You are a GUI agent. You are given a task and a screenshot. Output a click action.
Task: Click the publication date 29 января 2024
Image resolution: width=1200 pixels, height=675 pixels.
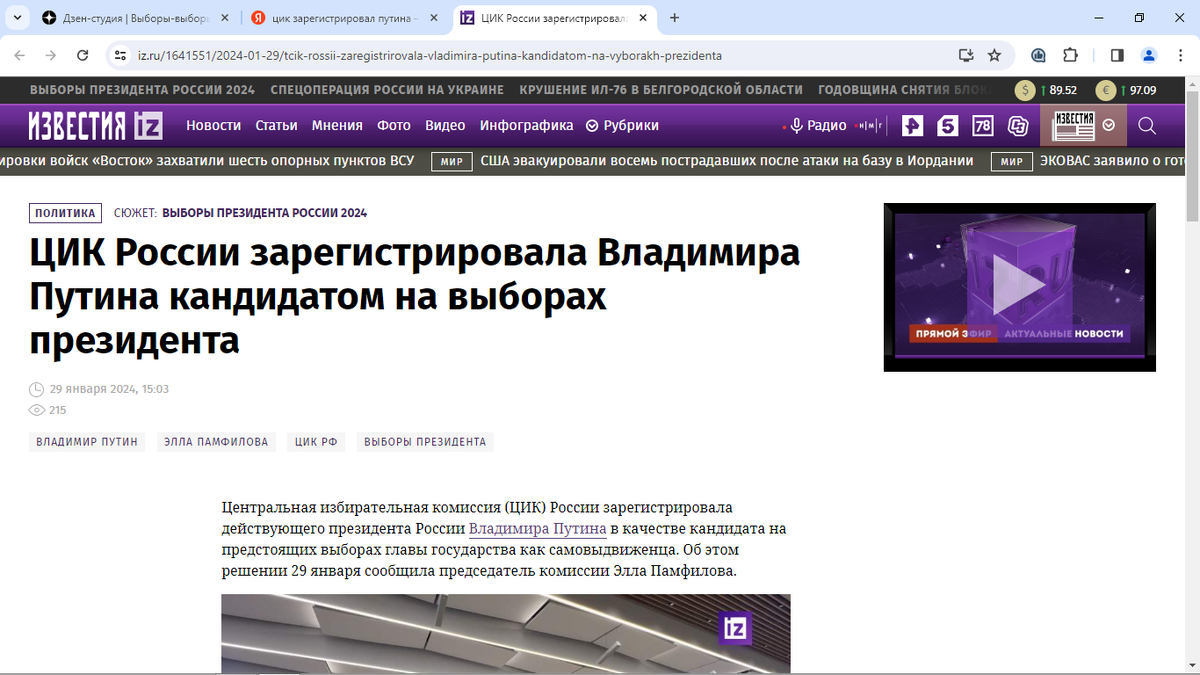(x=109, y=389)
